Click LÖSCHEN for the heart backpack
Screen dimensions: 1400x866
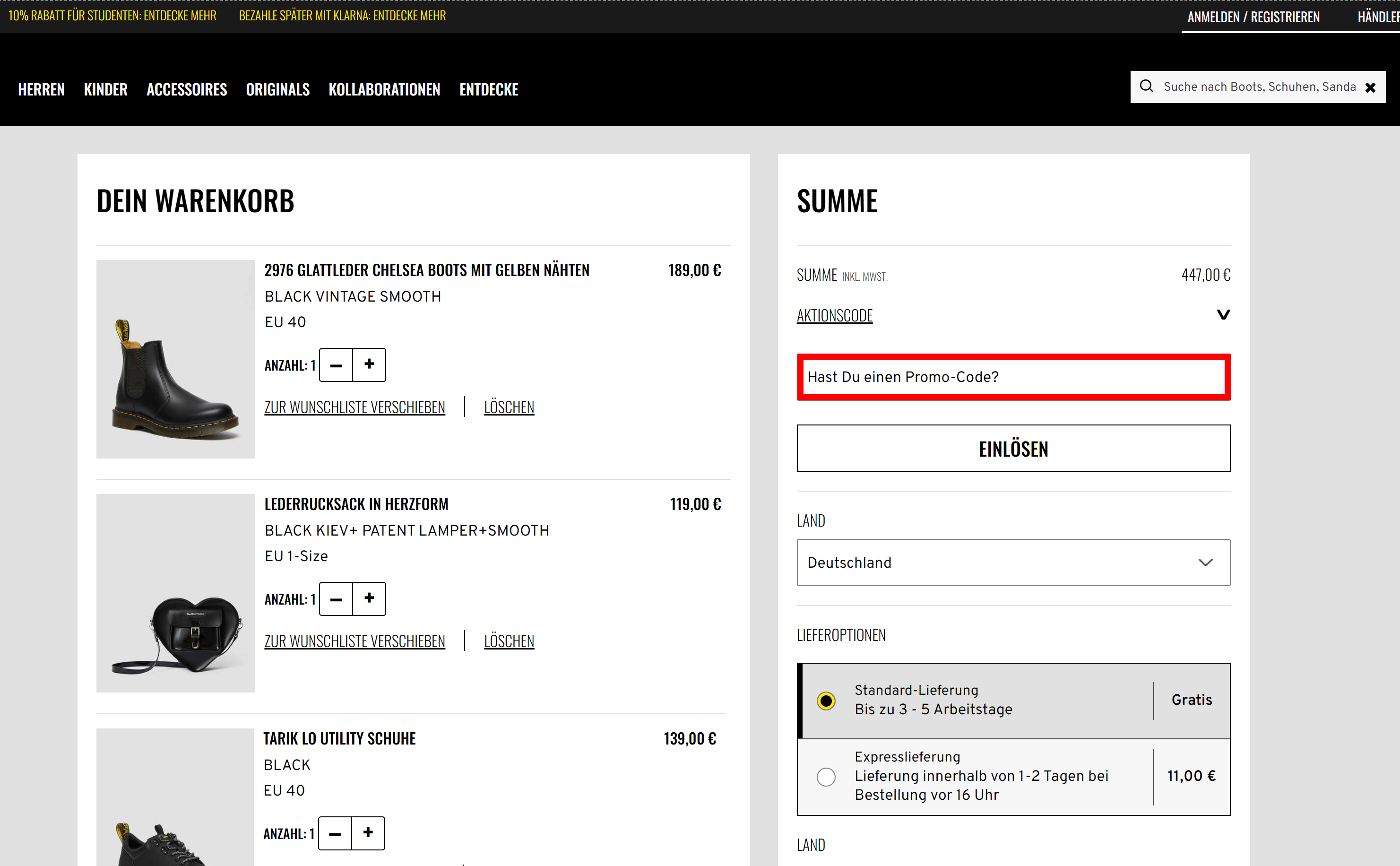[x=509, y=641]
